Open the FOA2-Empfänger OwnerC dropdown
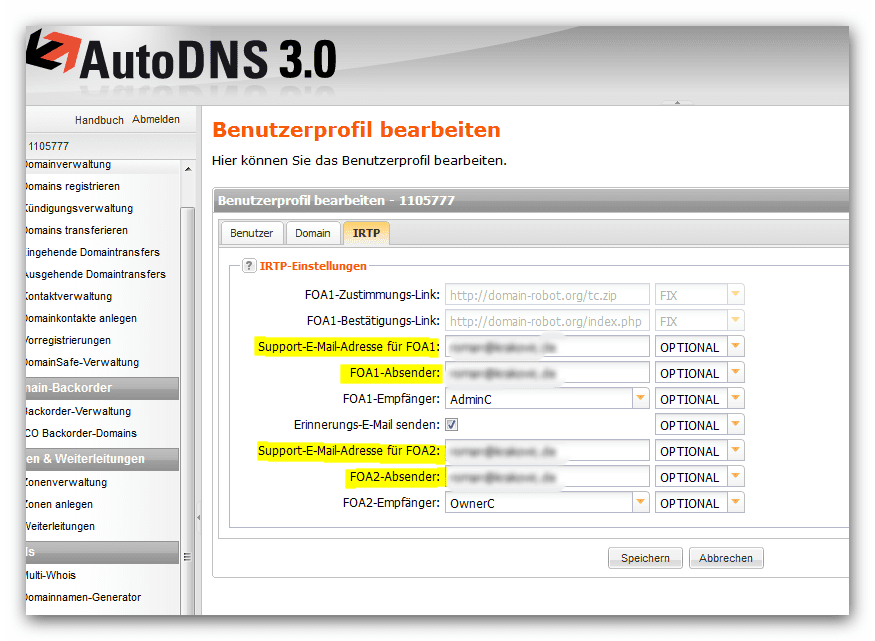The image size is (875, 641). [x=640, y=503]
